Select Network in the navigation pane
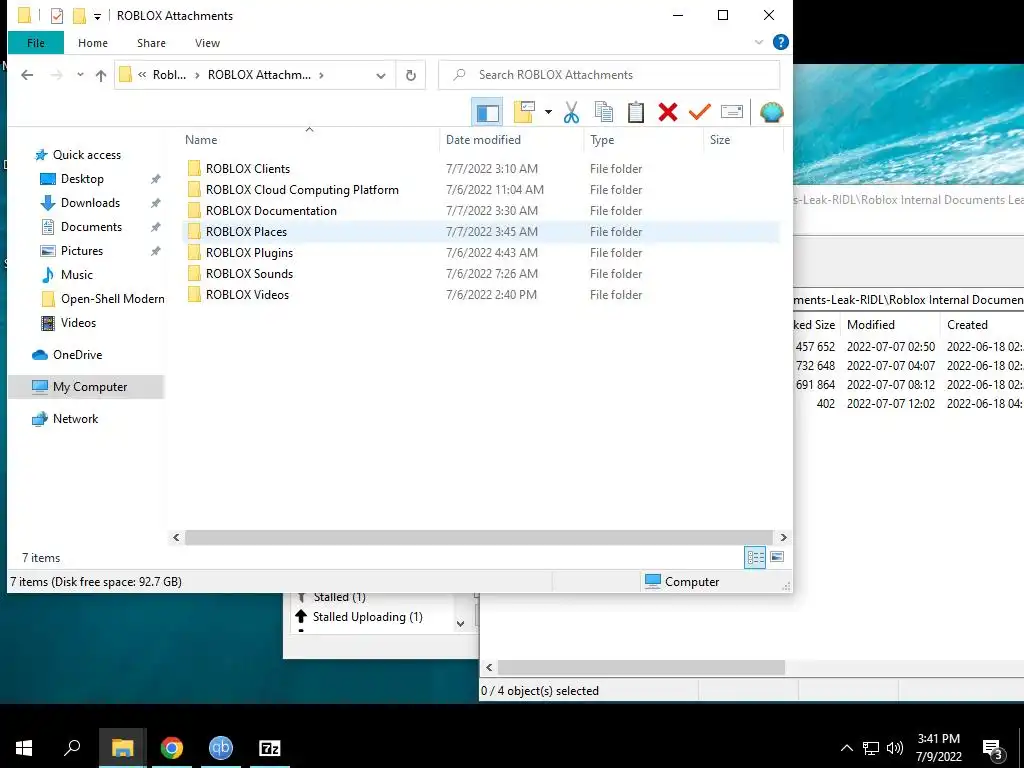This screenshot has height=768, width=1024. (x=75, y=419)
